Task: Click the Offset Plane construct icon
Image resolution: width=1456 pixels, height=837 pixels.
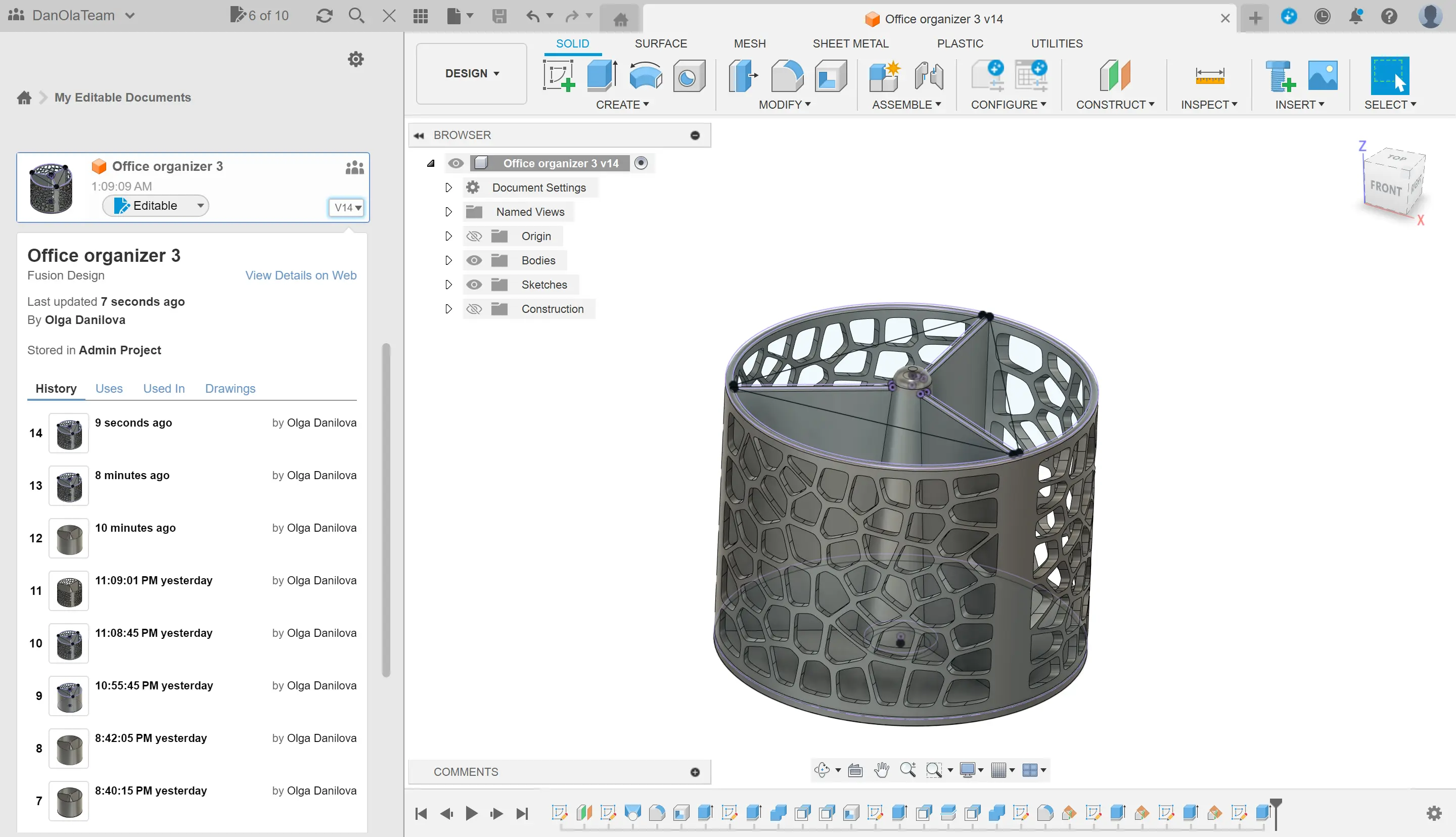Action: (1115, 75)
